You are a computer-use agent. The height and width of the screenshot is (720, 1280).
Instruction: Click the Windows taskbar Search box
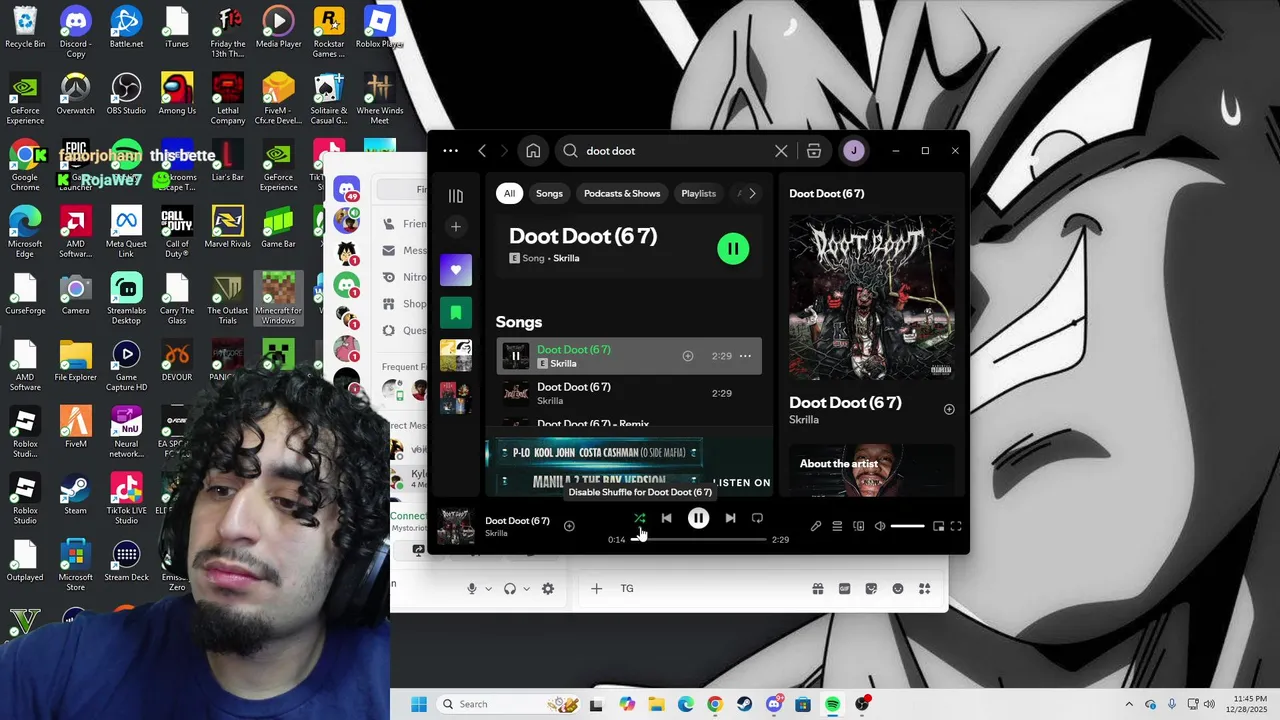pyautogui.click(x=509, y=704)
